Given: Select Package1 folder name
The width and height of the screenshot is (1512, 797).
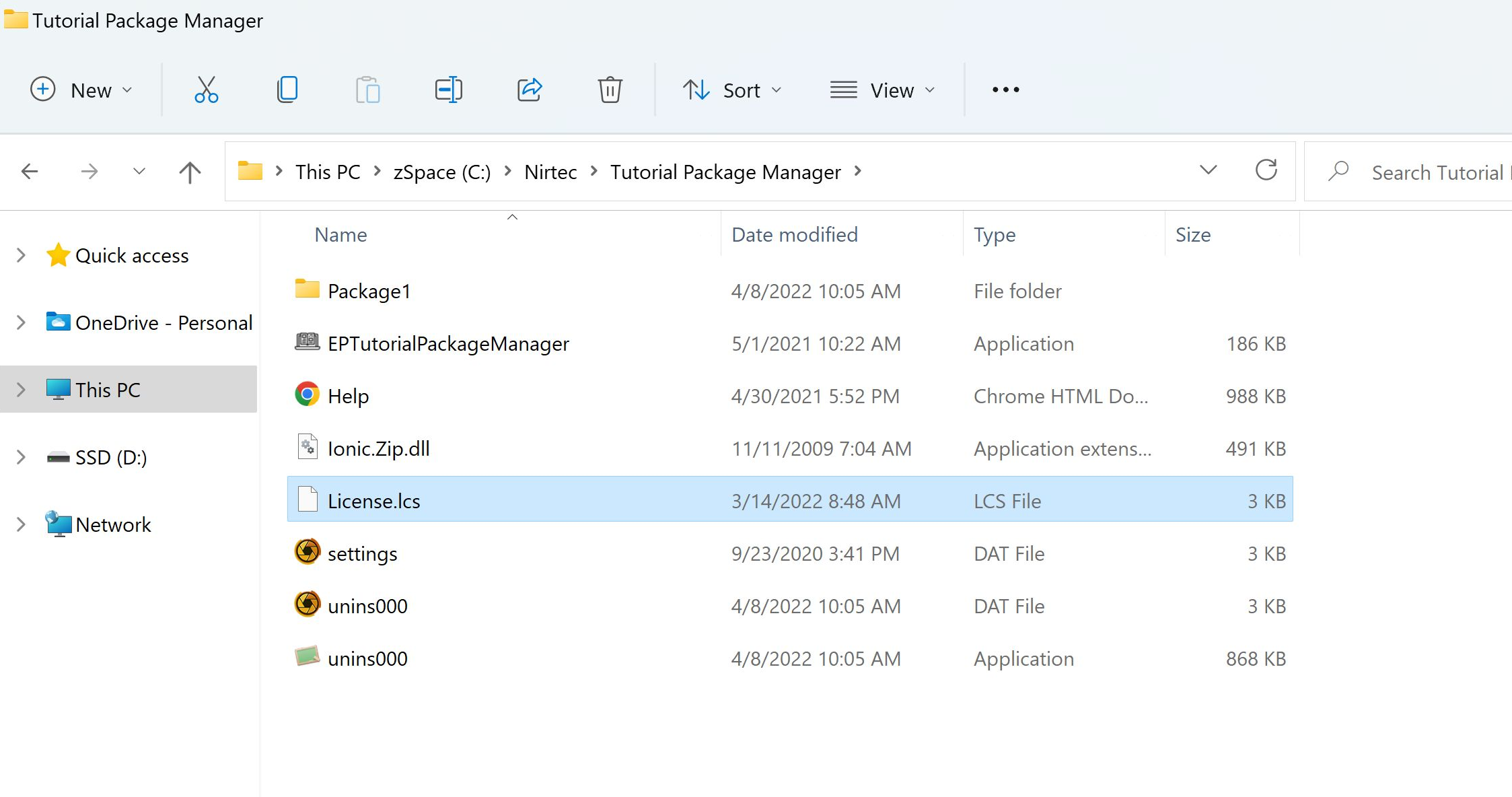Looking at the screenshot, I should pyautogui.click(x=369, y=291).
